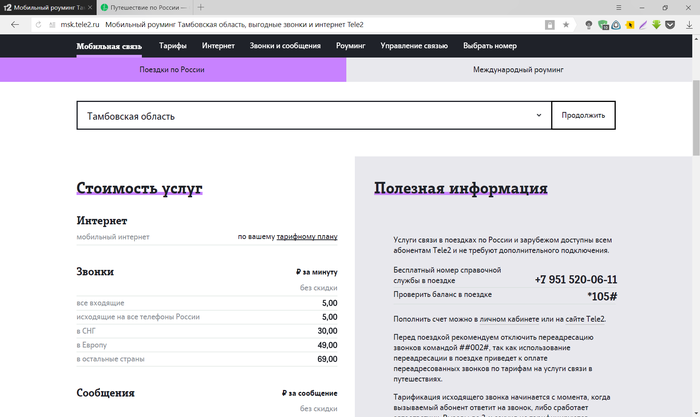
Task: Click the page vertical scrollbar
Action: pyautogui.click(x=695, y=100)
